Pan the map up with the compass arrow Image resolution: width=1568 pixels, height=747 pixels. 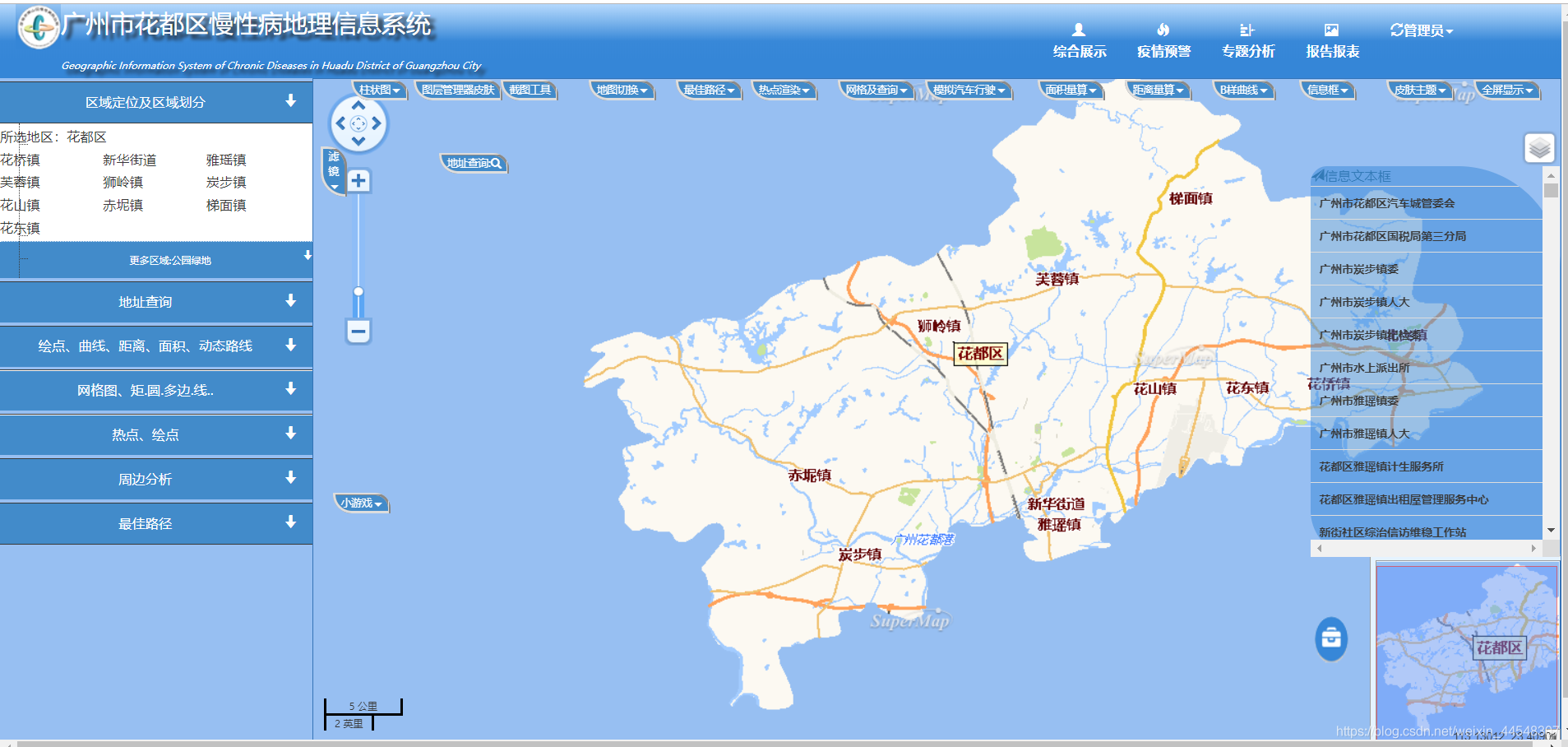(358, 105)
